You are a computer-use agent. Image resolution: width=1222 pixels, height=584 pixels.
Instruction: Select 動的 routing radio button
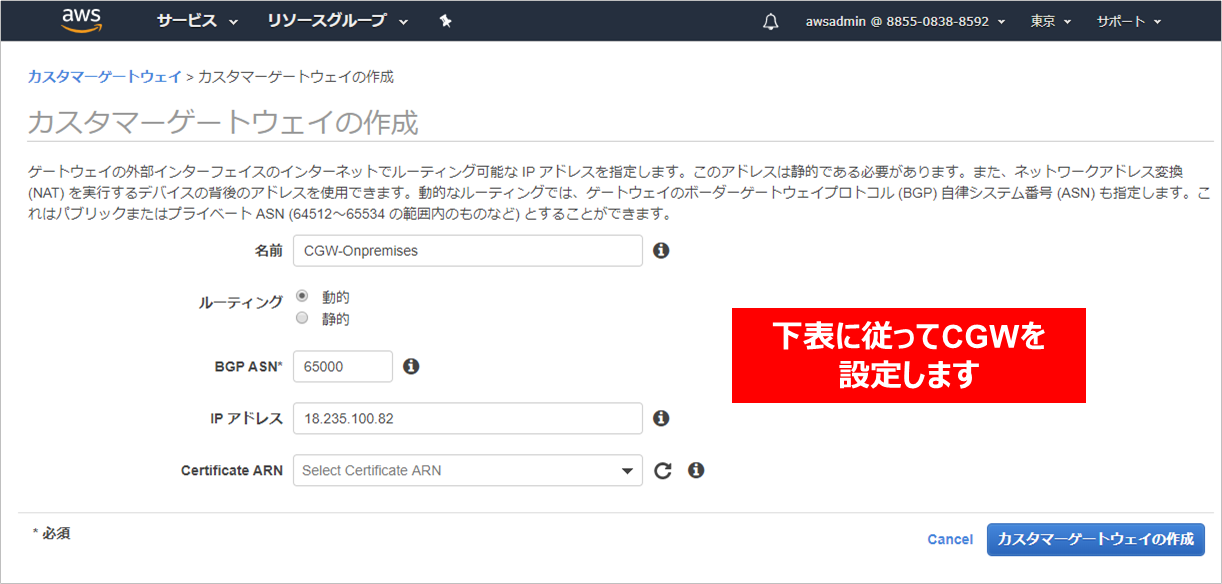click(x=302, y=297)
